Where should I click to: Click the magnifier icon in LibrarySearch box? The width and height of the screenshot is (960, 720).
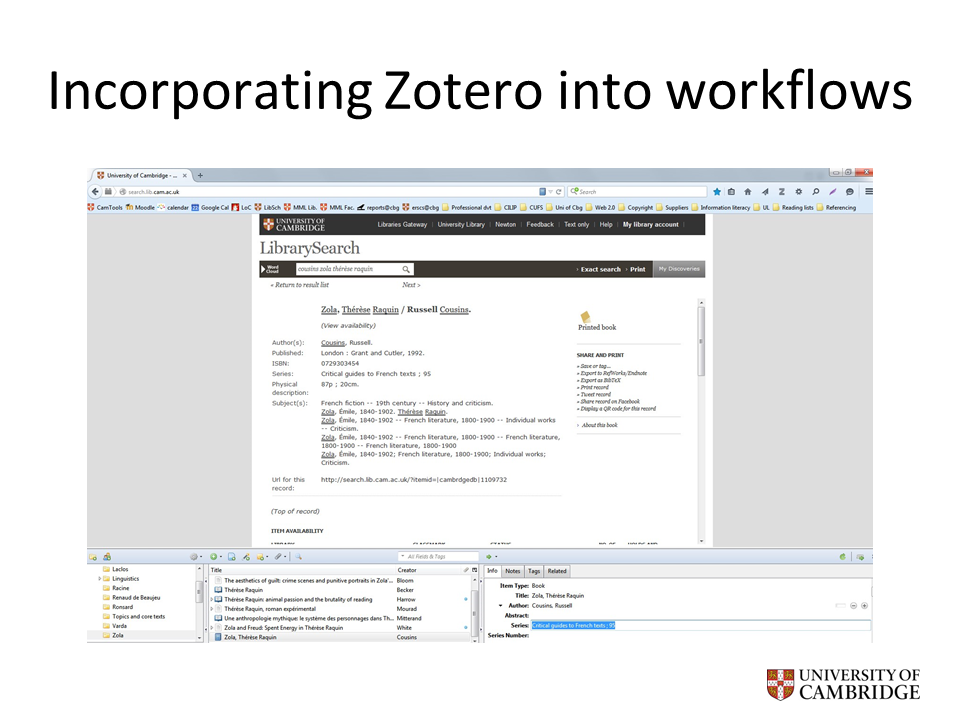click(x=406, y=269)
